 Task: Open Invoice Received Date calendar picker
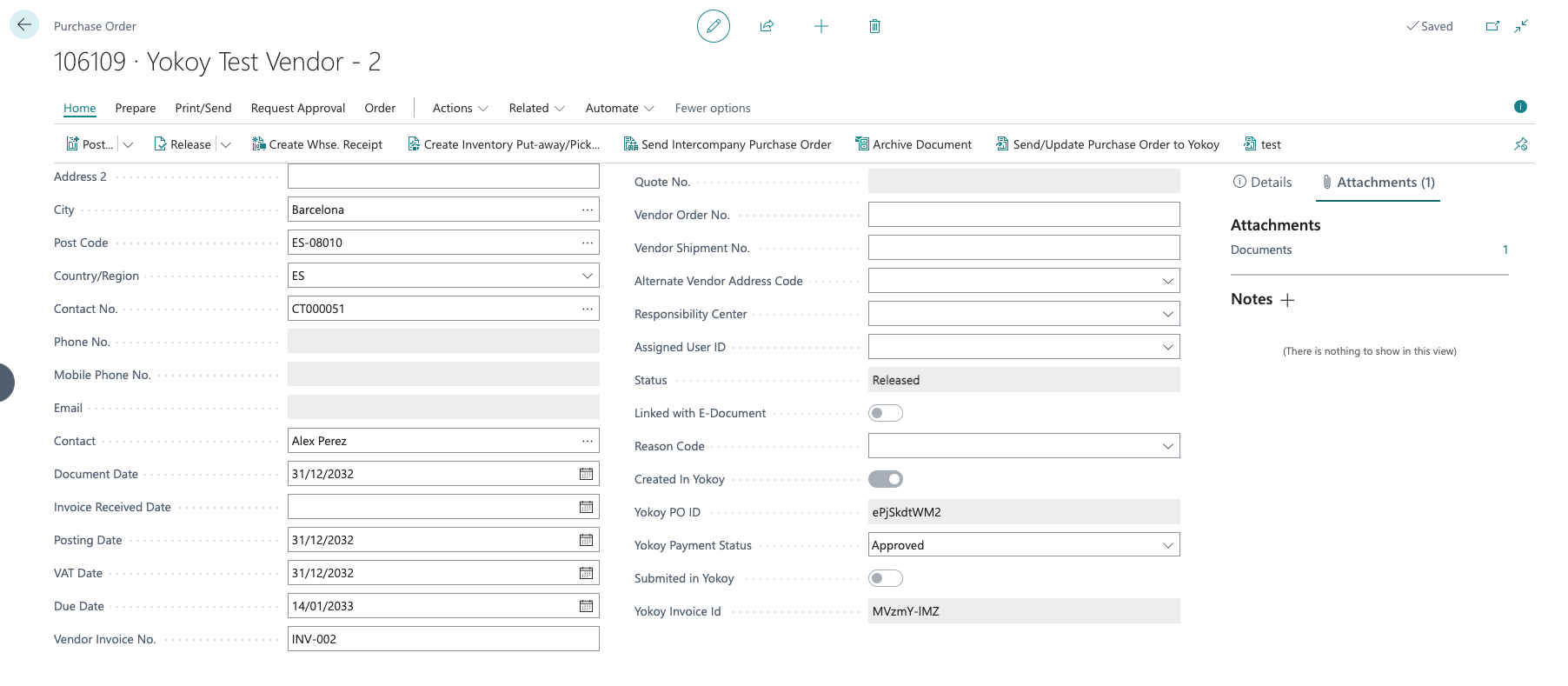point(587,507)
